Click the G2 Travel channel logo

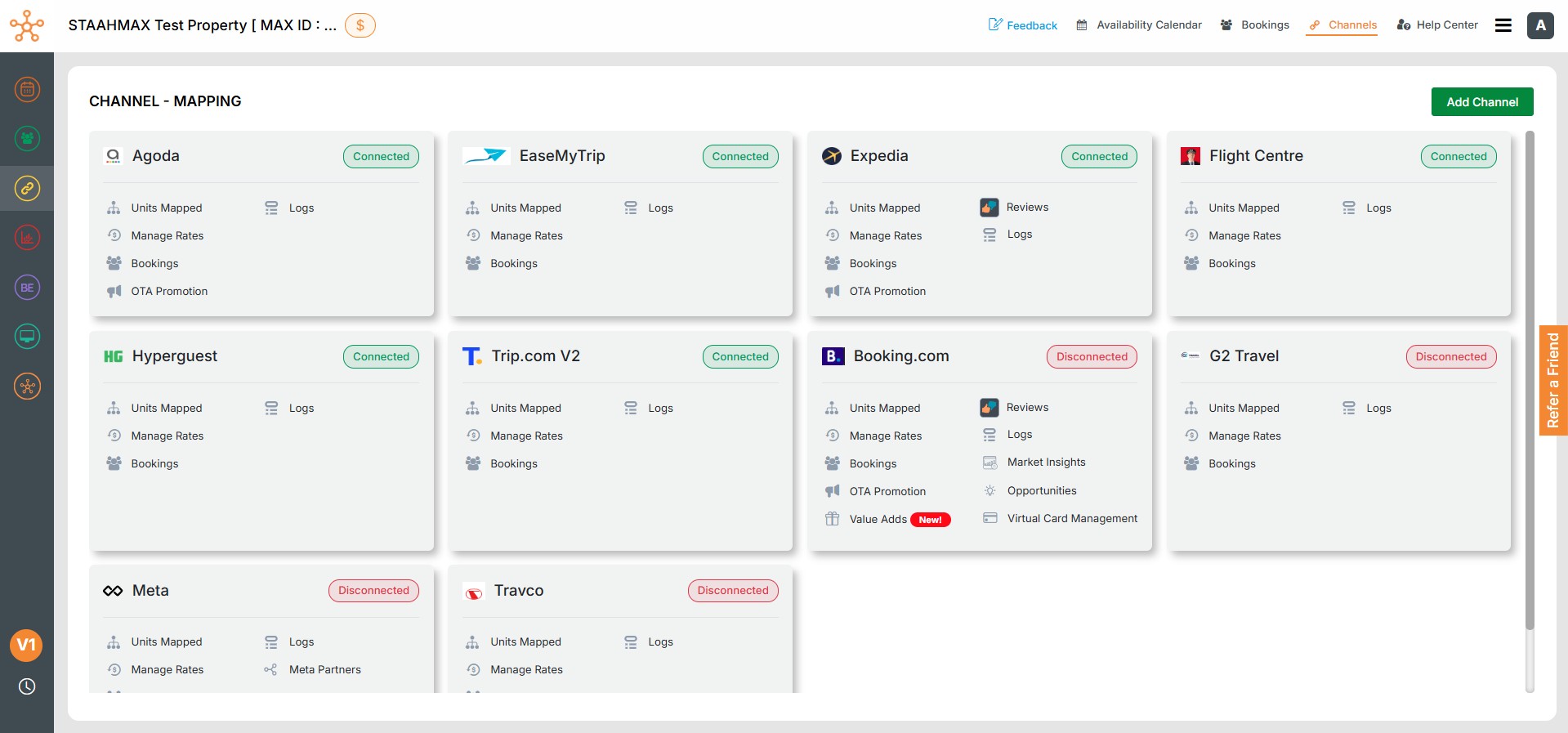tap(1191, 355)
